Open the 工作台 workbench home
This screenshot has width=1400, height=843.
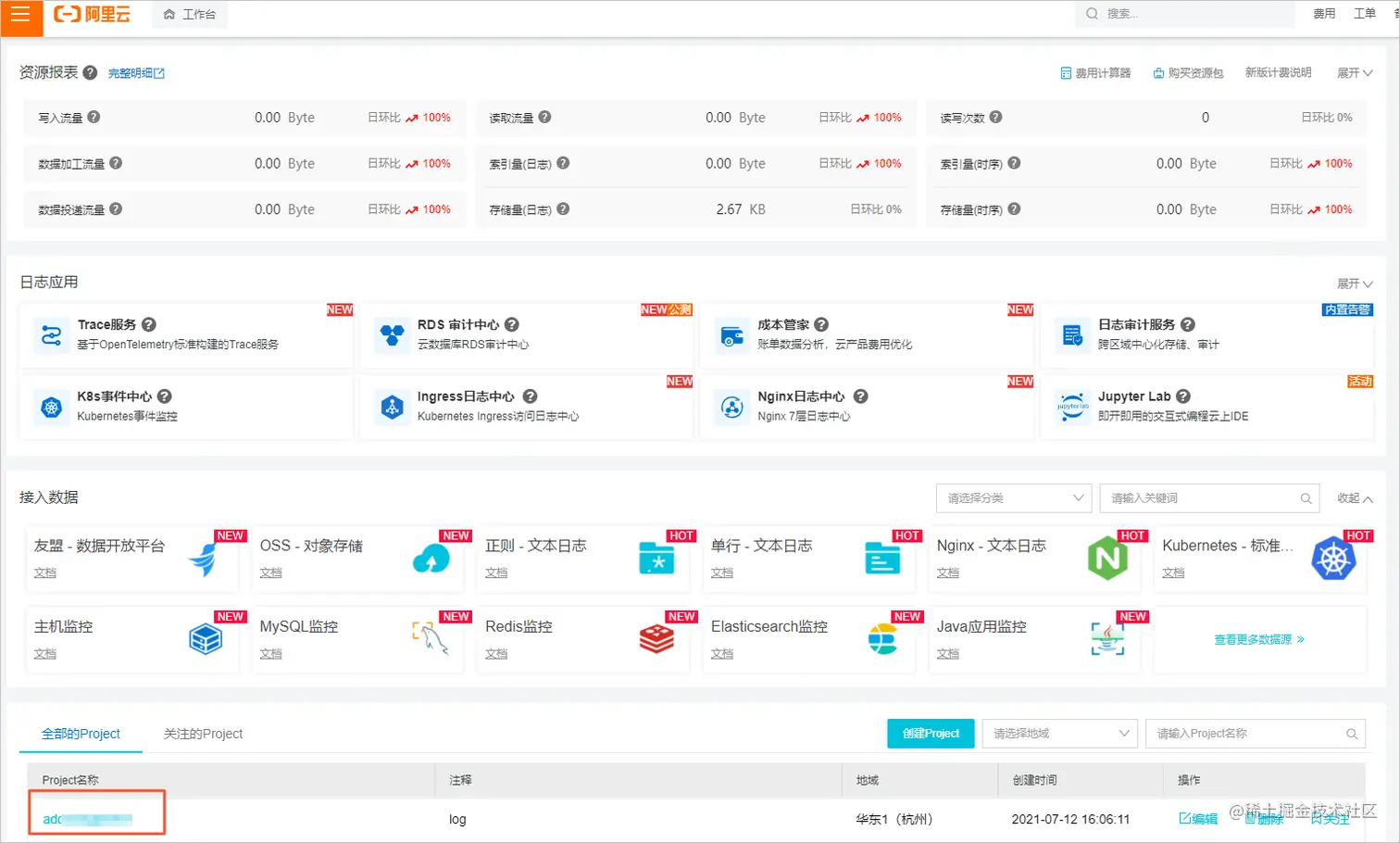coord(190,15)
